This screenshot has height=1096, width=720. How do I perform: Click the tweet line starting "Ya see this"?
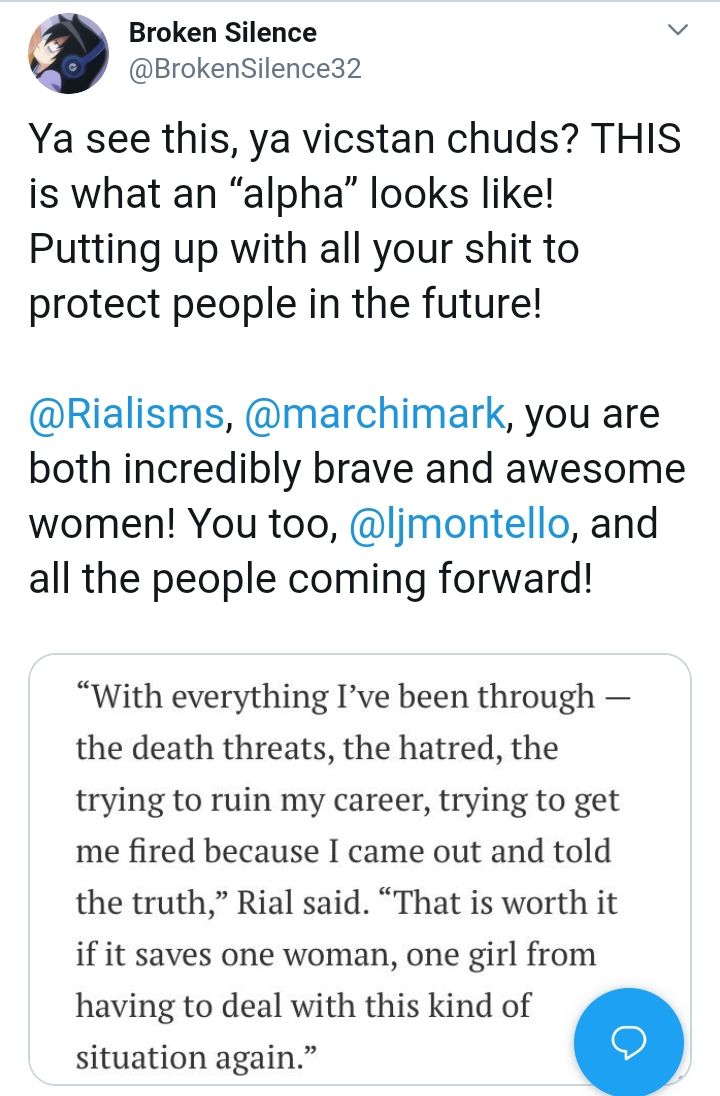(354, 138)
